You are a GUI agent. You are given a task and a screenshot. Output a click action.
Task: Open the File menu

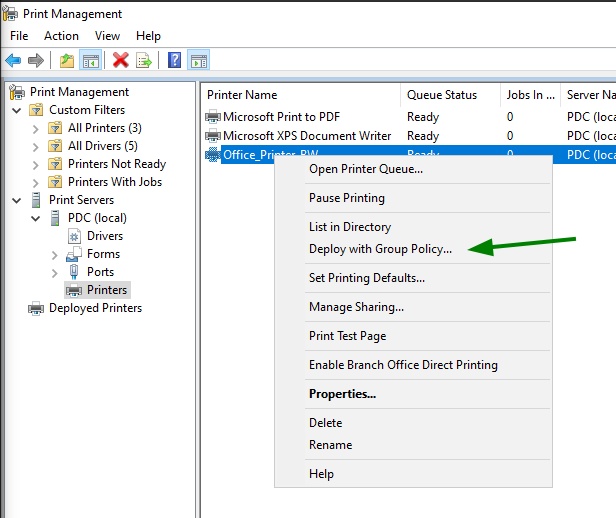[19, 36]
